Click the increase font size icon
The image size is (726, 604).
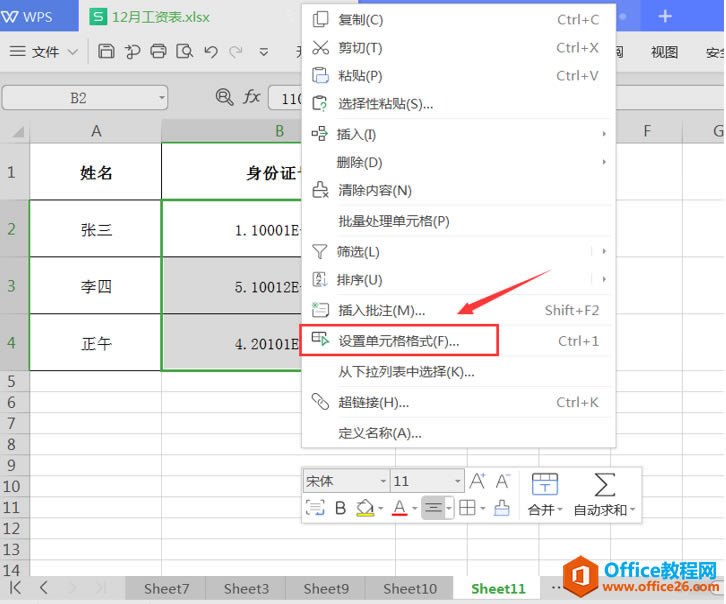point(477,481)
